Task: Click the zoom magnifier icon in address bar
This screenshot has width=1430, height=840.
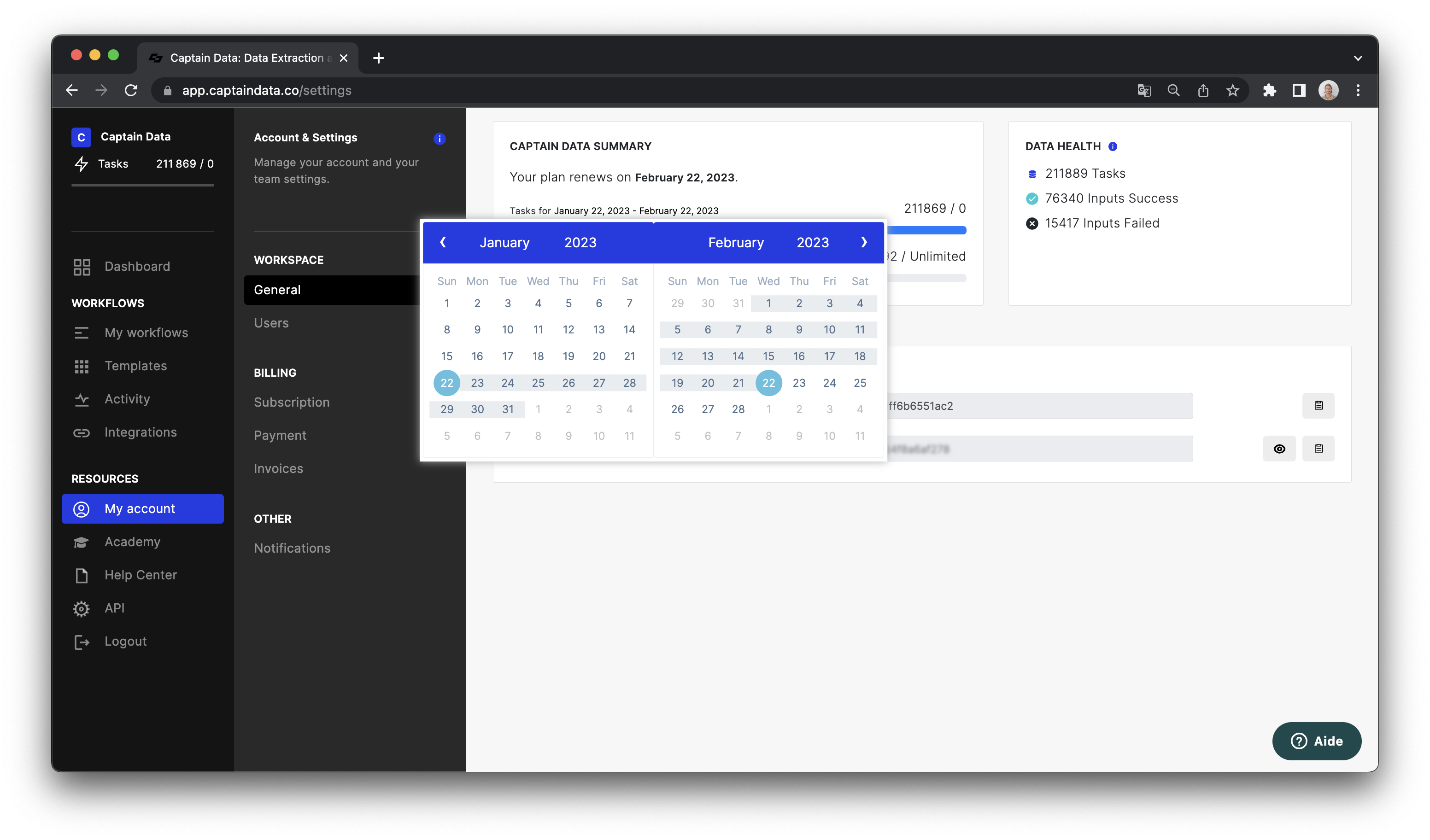Action: point(1173,90)
